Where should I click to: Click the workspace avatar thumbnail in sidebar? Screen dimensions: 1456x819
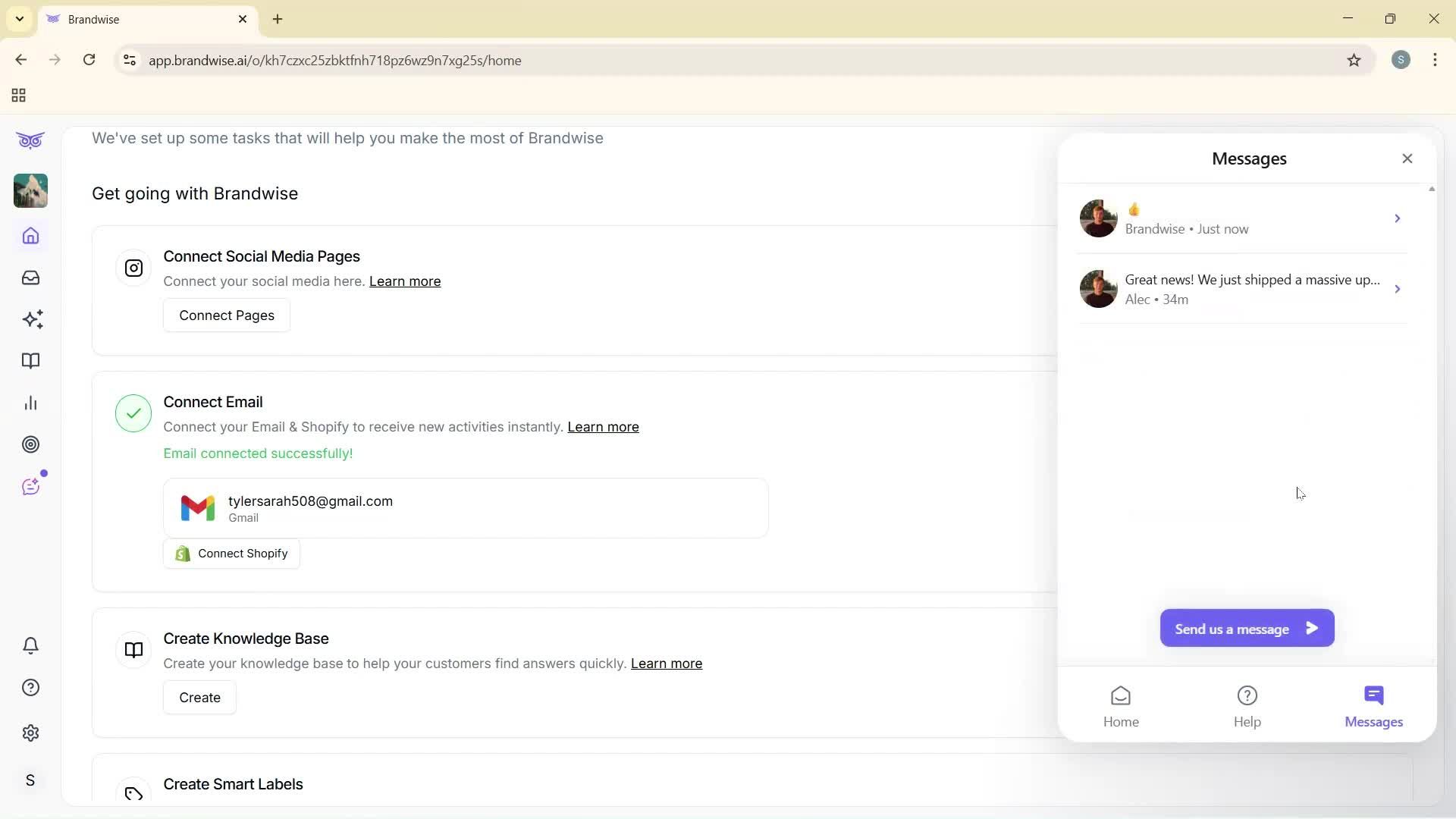tap(30, 191)
